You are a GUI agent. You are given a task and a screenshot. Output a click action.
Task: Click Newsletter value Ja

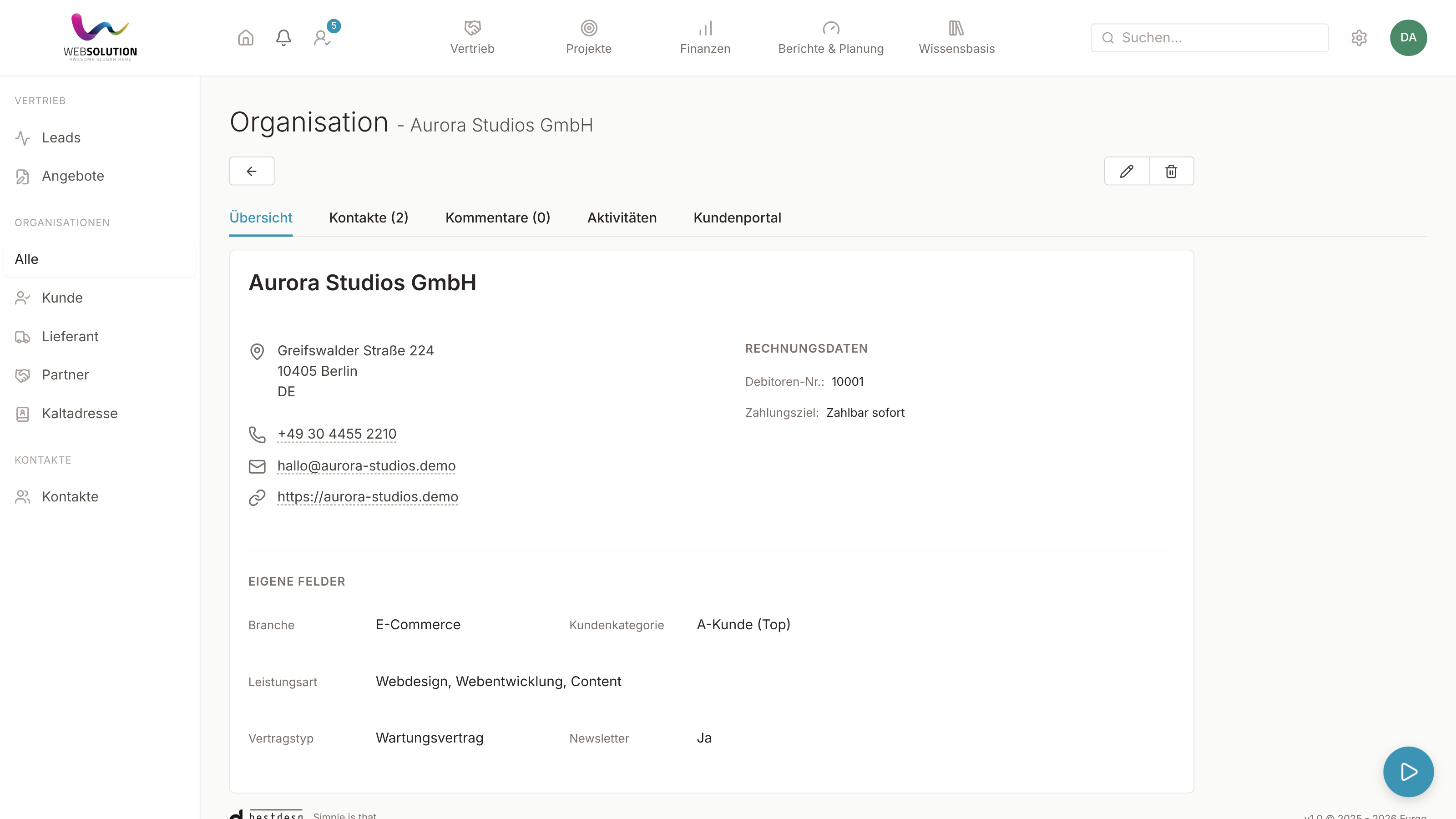704,738
